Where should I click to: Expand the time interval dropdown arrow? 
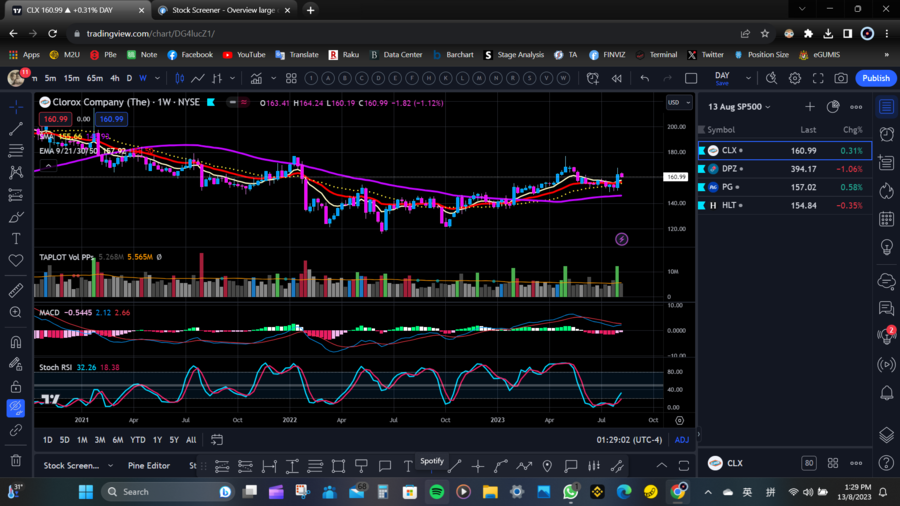click(x=157, y=78)
